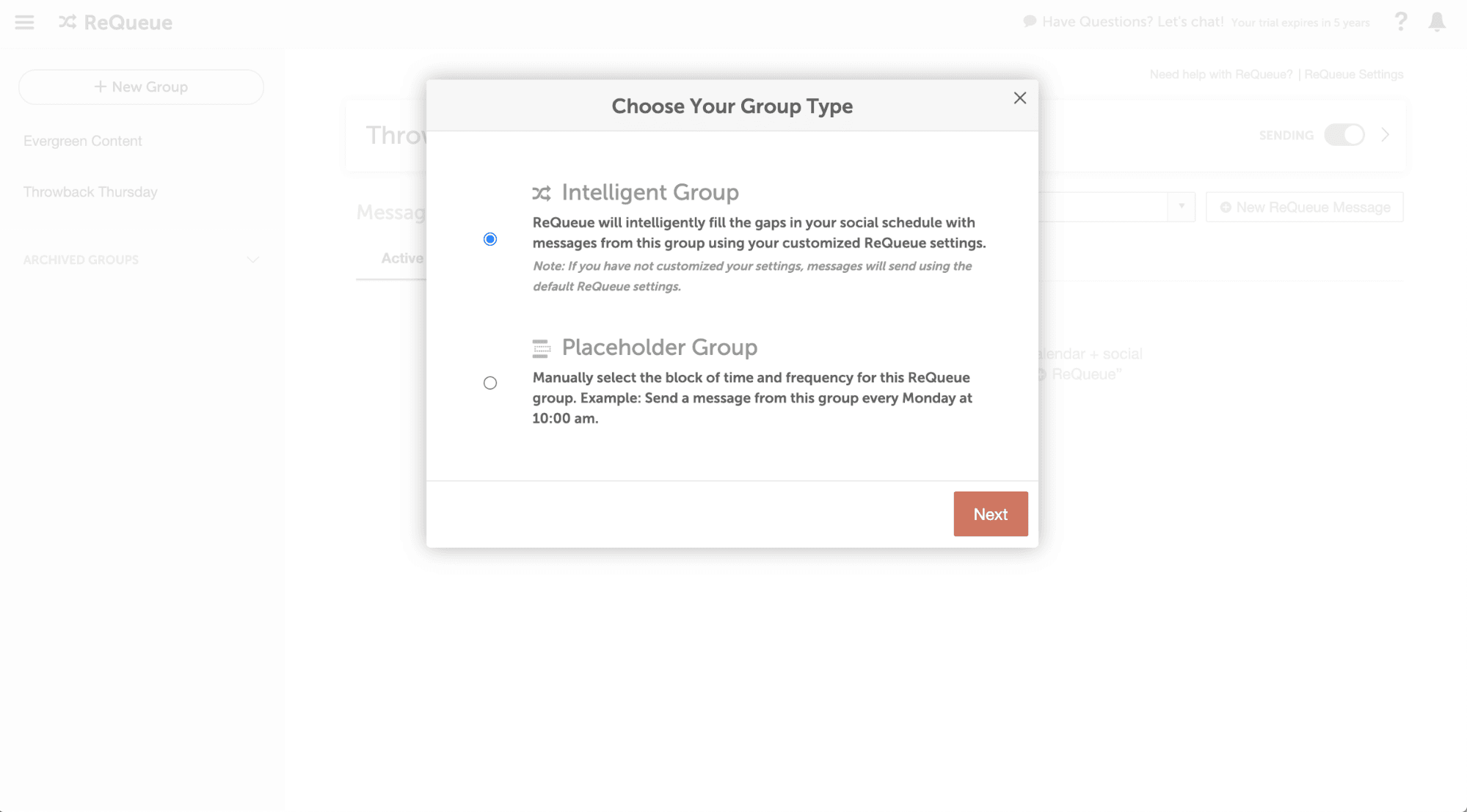Click the chat bubble icon
Image resolution: width=1467 pixels, height=812 pixels.
click(x=1030, y=21)
